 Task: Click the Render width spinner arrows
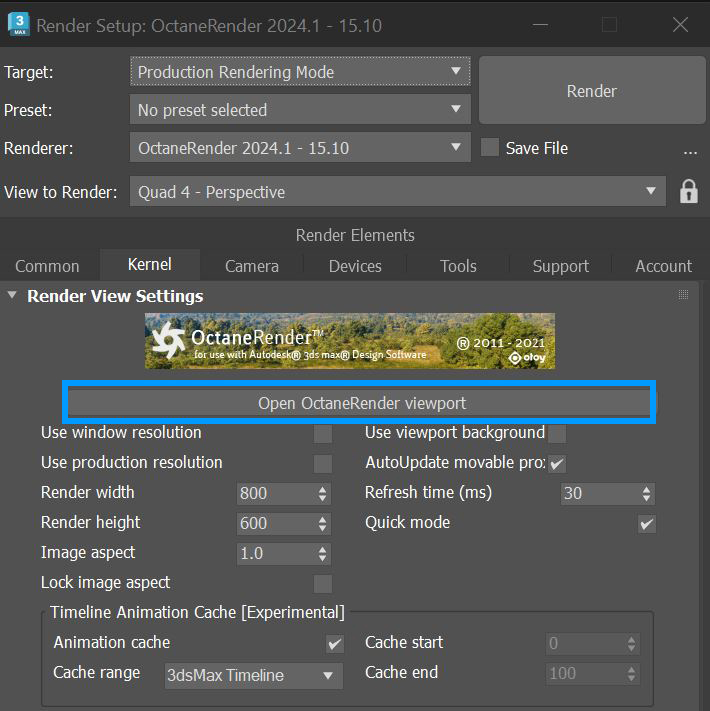click(x=322, y=494)
